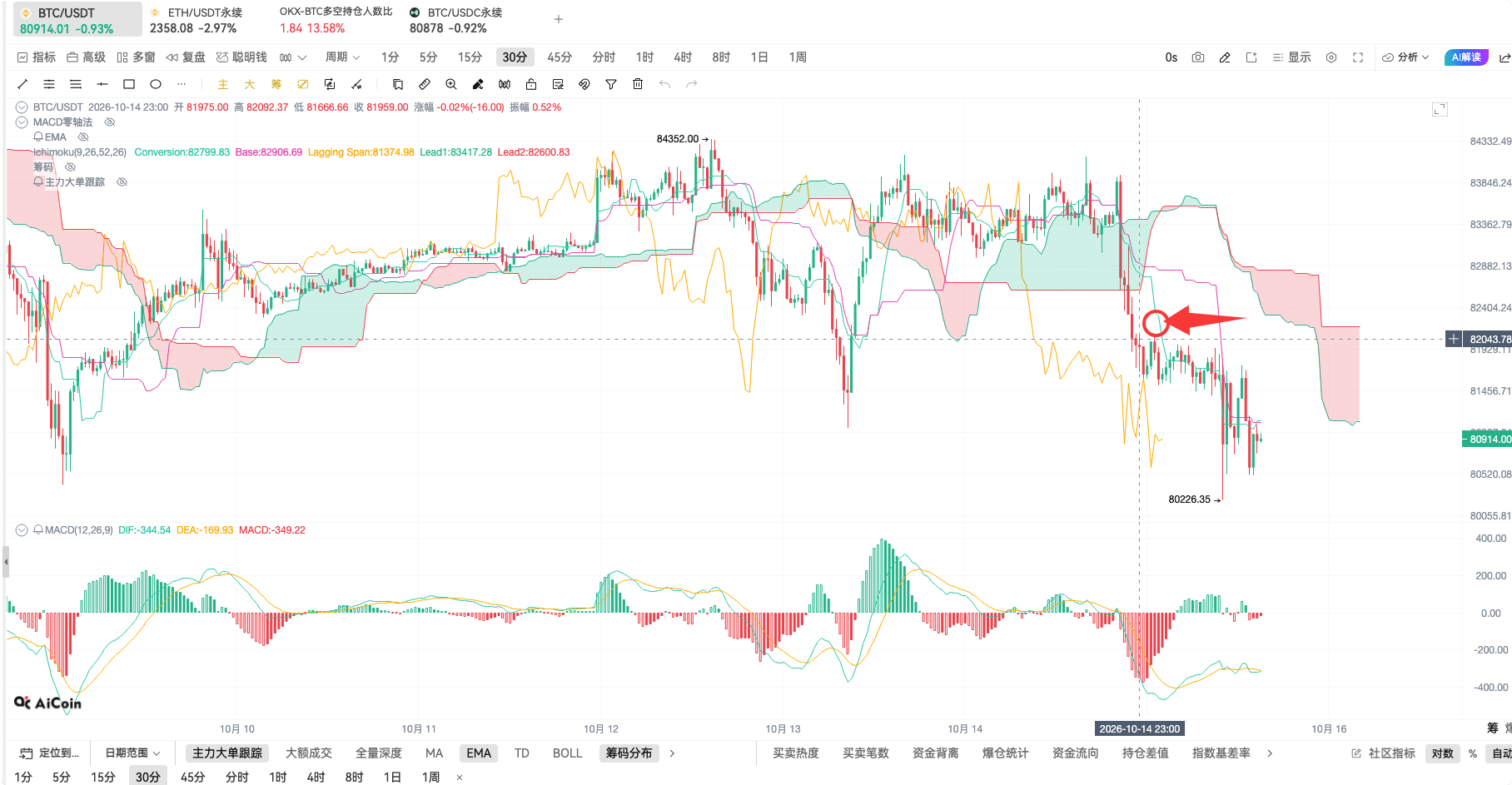Open the 日期范围 date range dropdown
Image resolution: width=1512 pixels, height=785 pixels.
[132, 753]
